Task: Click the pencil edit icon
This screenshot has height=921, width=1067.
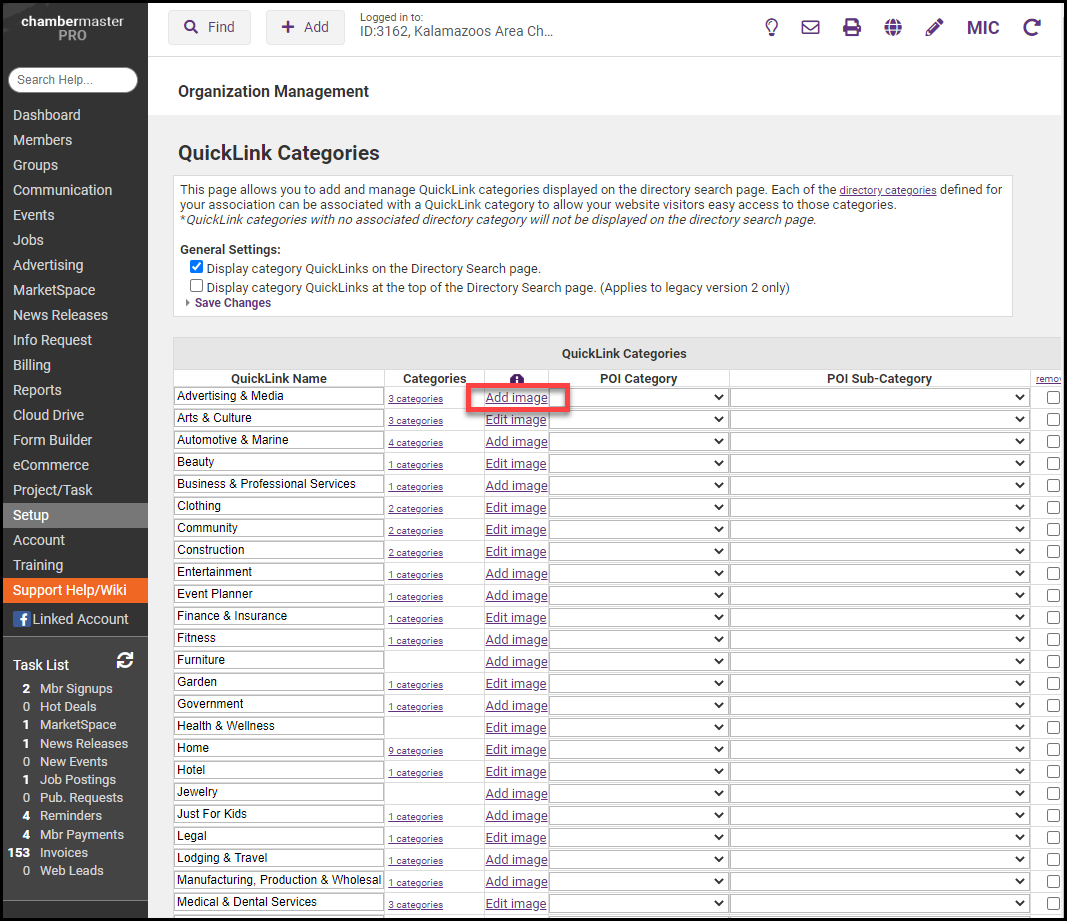Action: point(934,27)
